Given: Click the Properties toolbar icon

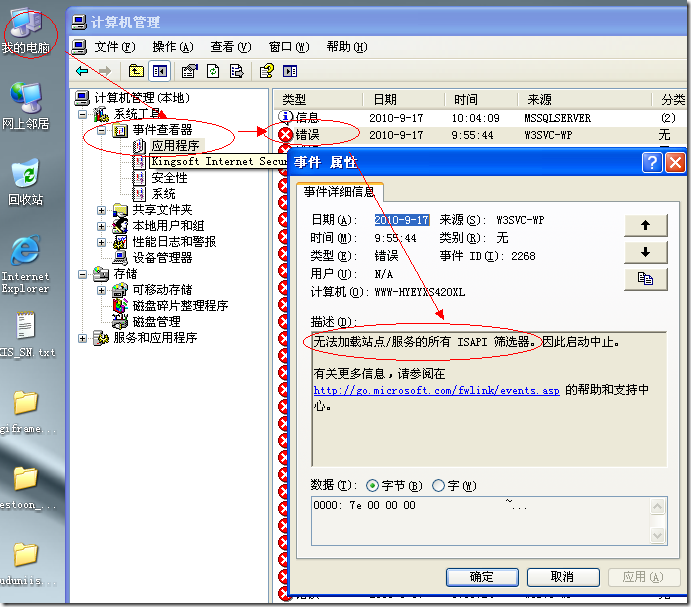Looking at the screenshot, I should click(x=189, y=71).
